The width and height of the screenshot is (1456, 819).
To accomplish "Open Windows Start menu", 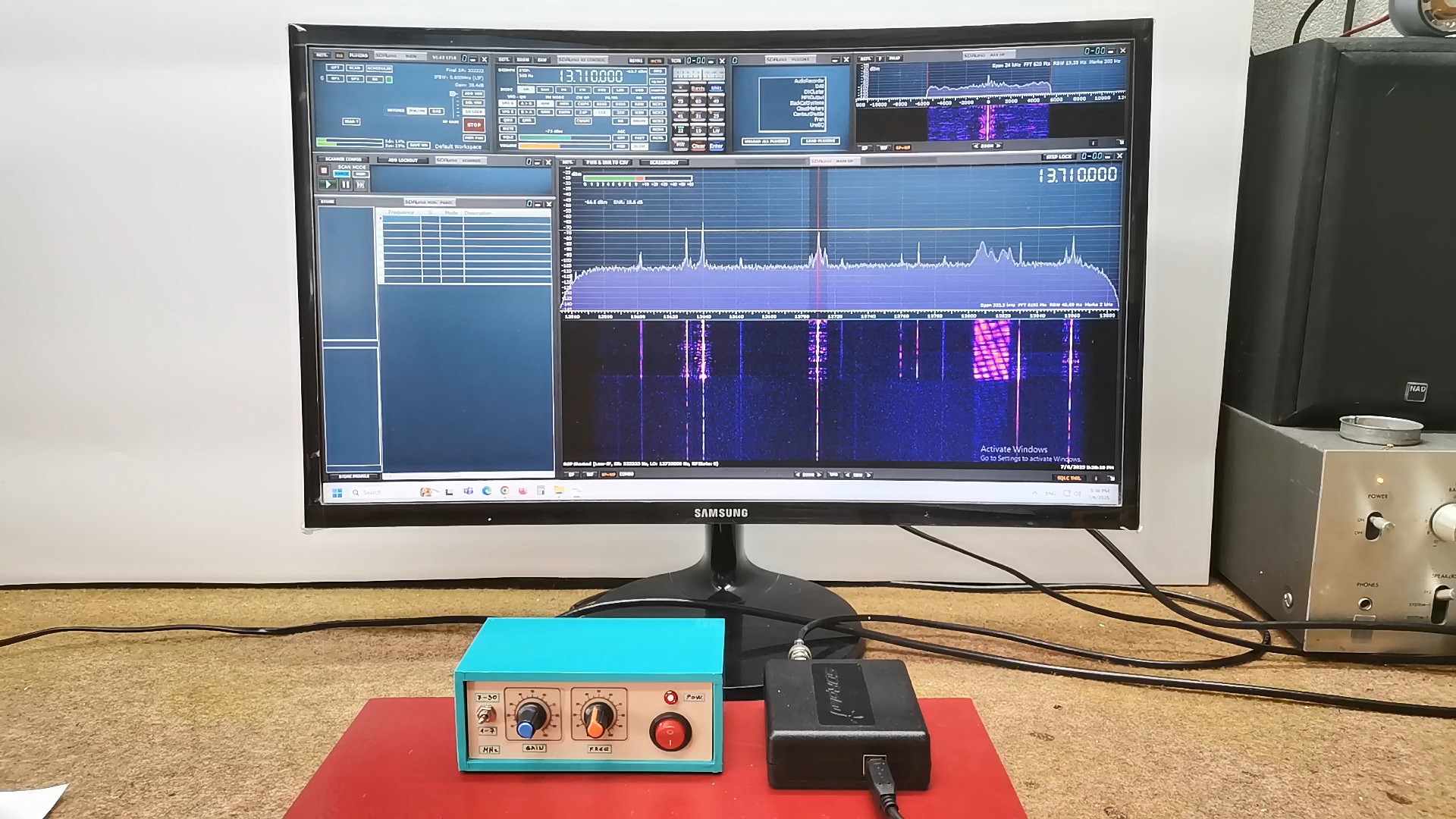I will coord(337,493).
